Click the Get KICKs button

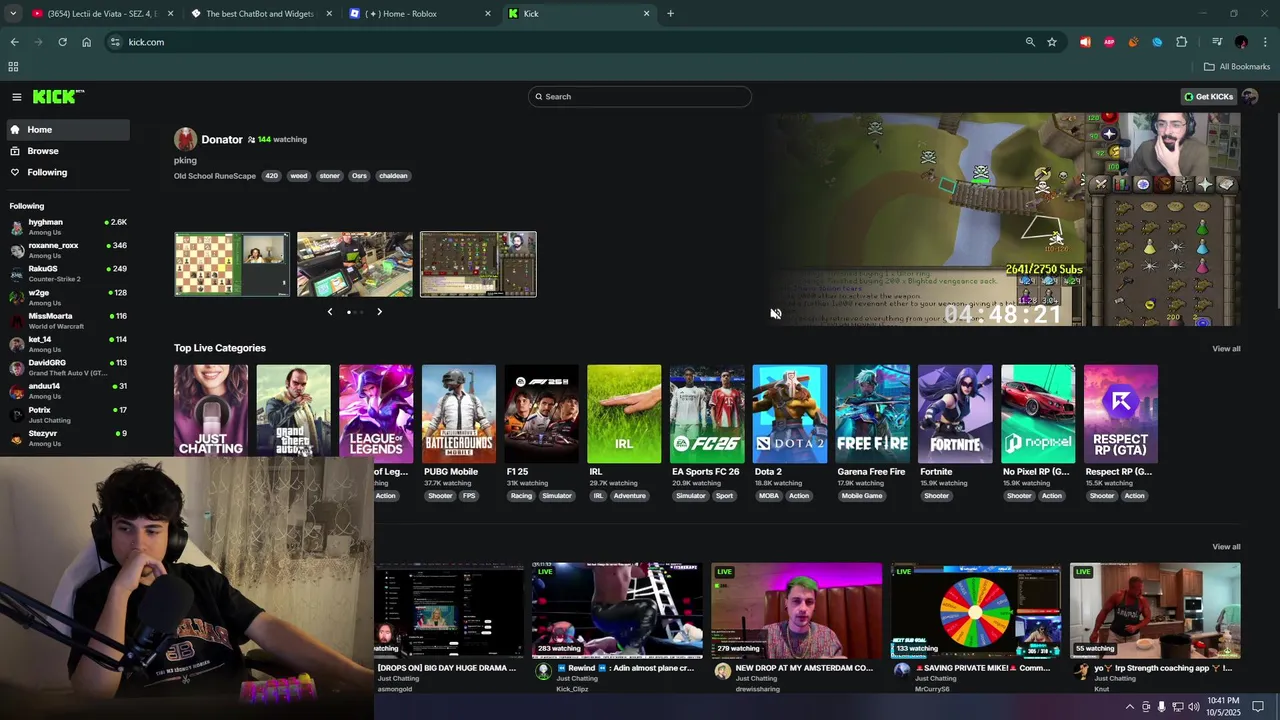point(1209,97)
